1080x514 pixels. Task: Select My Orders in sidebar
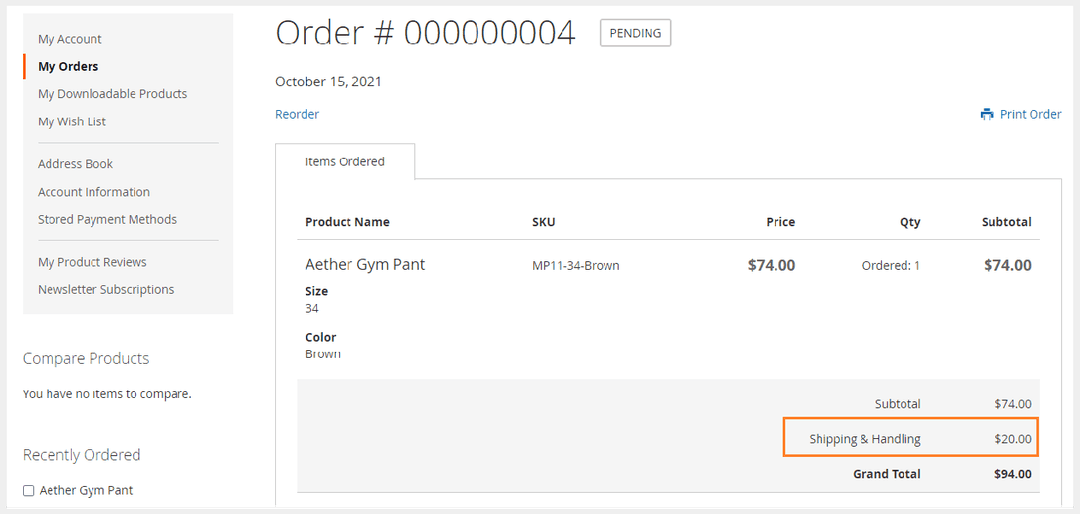tap(68, 66)
